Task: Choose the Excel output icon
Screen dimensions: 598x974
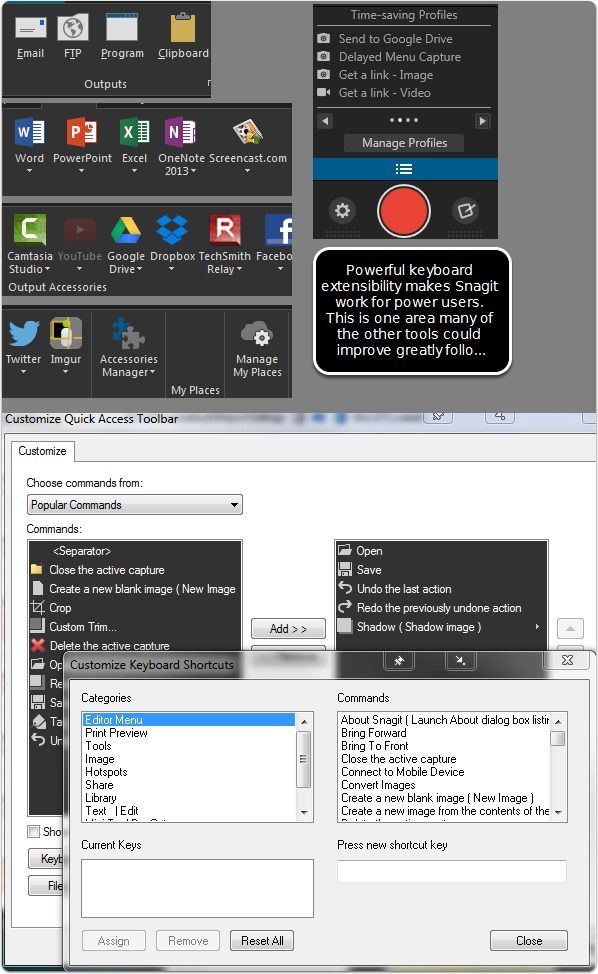Action: pos(134,133)
